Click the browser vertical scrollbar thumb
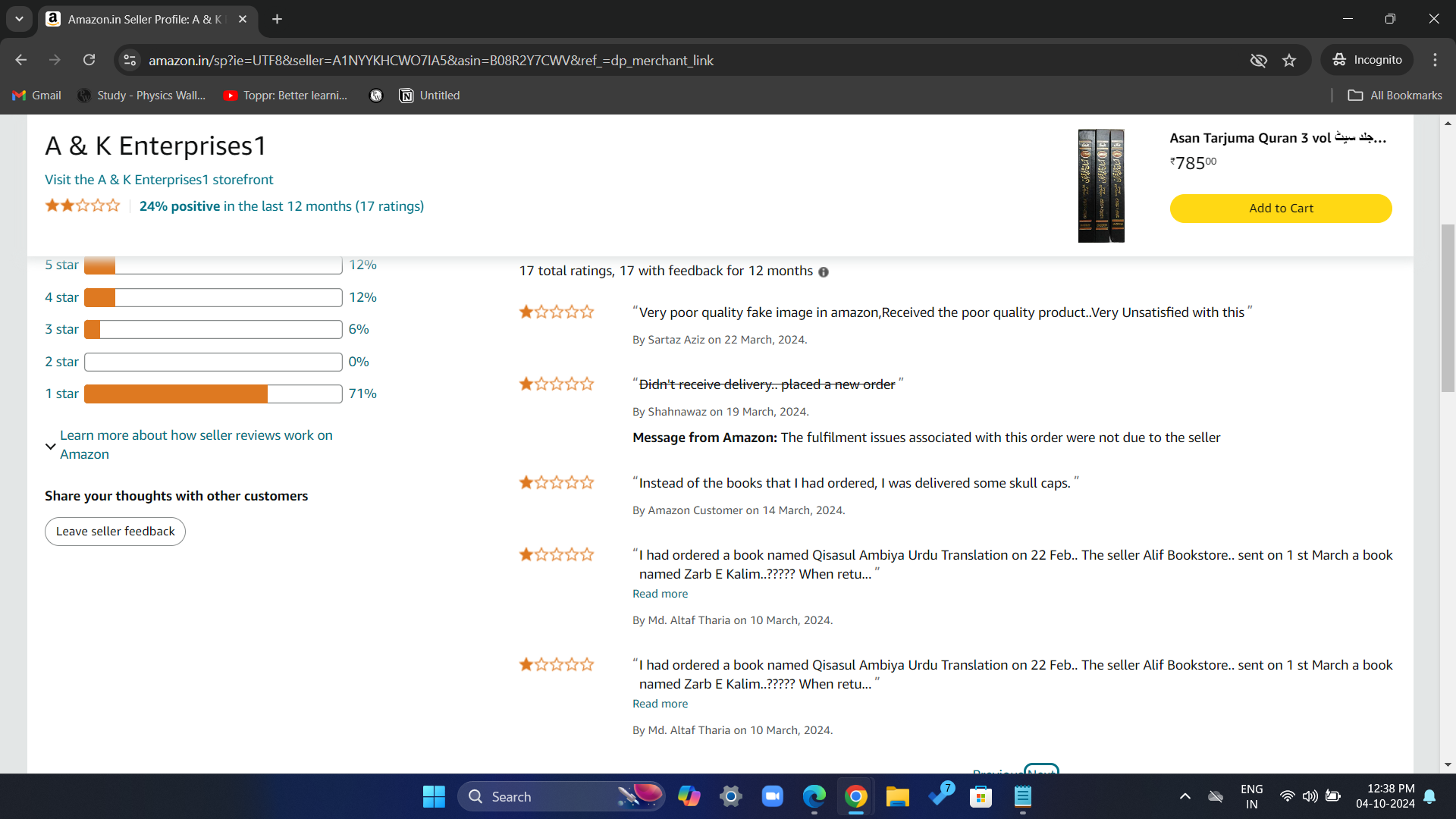Viewport: 1456px width, 819px height. click(x=1448, y=307)
